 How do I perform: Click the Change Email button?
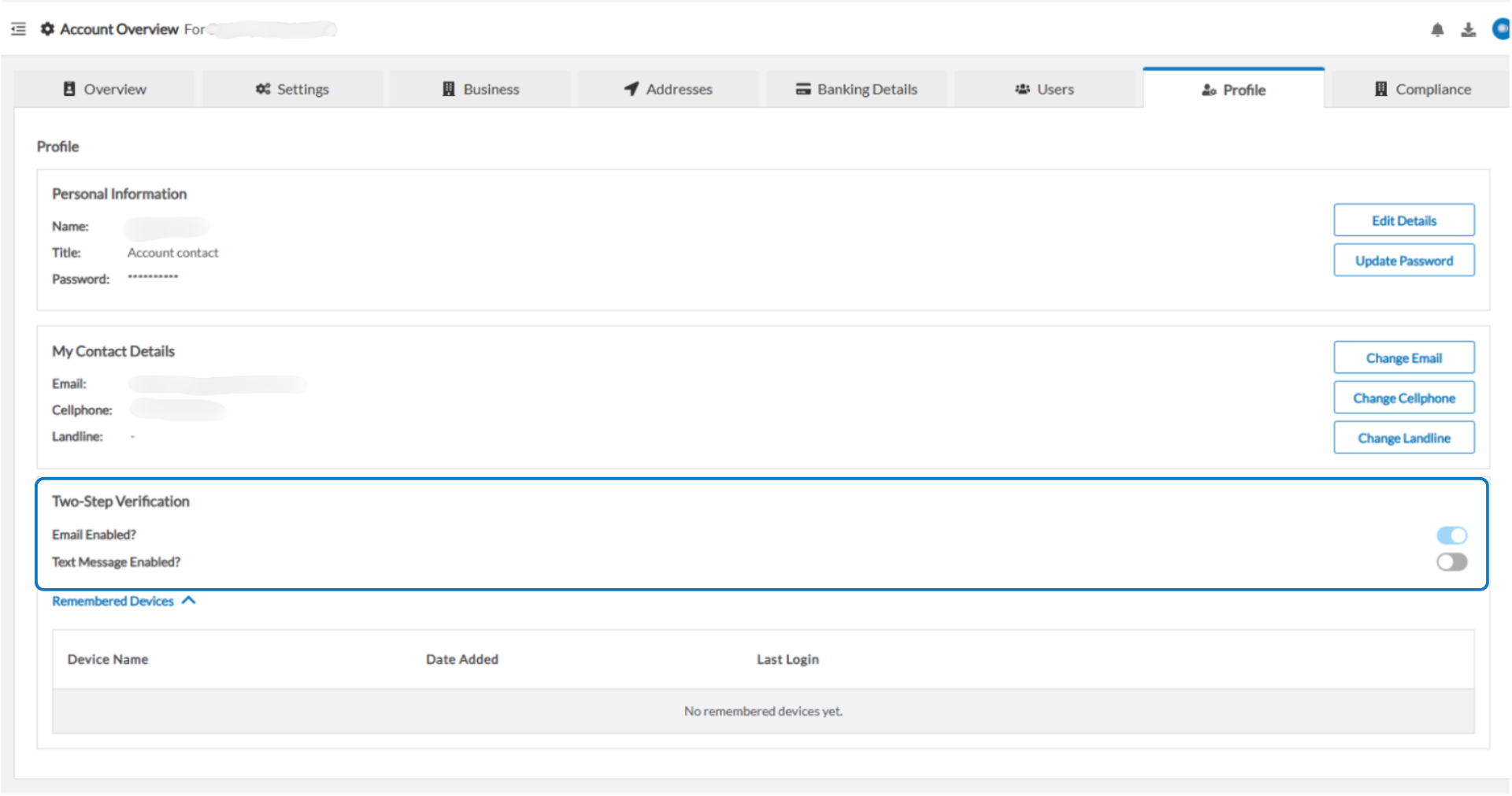coord(1404,358)
